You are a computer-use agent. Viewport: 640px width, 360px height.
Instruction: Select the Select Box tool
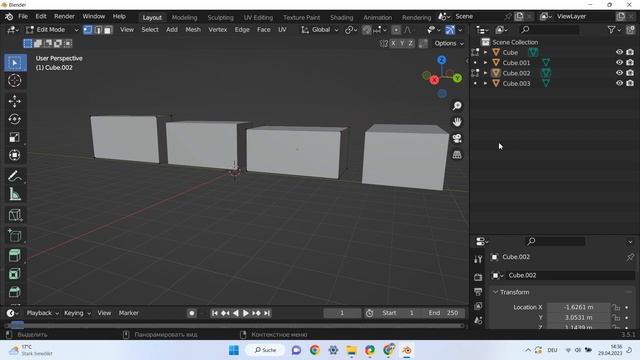[15, 62]
